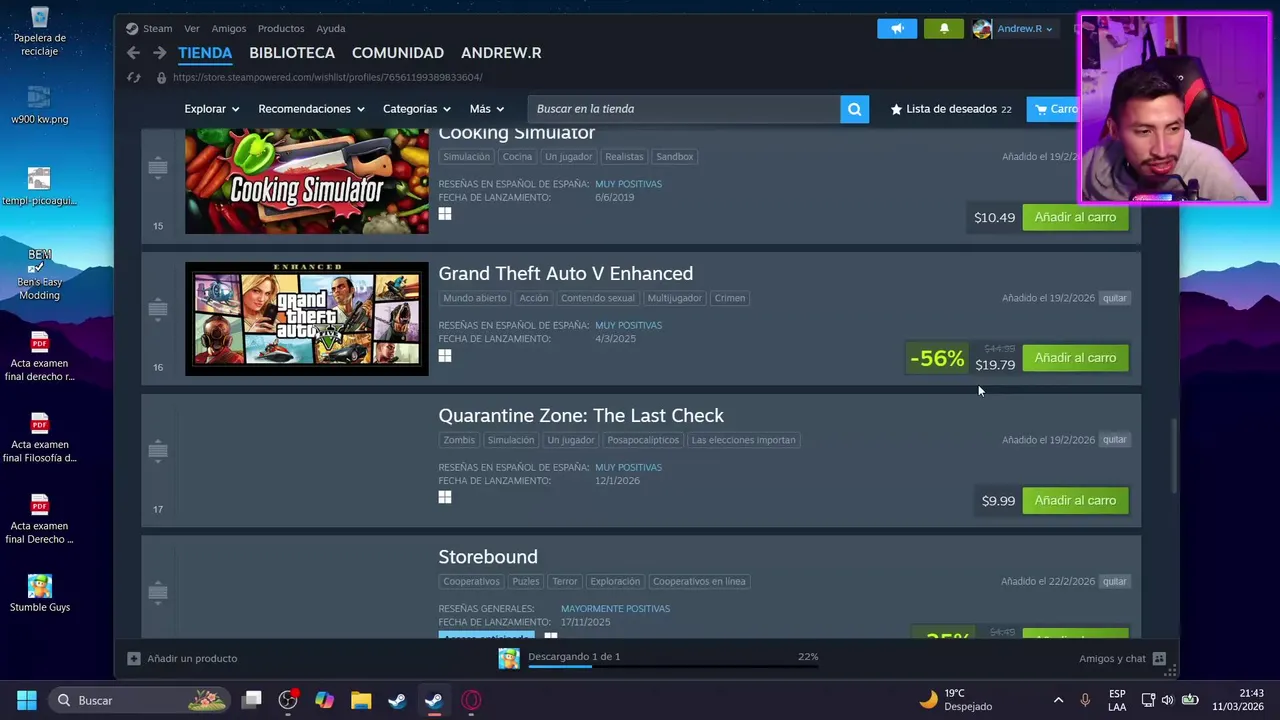Reload the store page
1280x720 pixels.
134,77
